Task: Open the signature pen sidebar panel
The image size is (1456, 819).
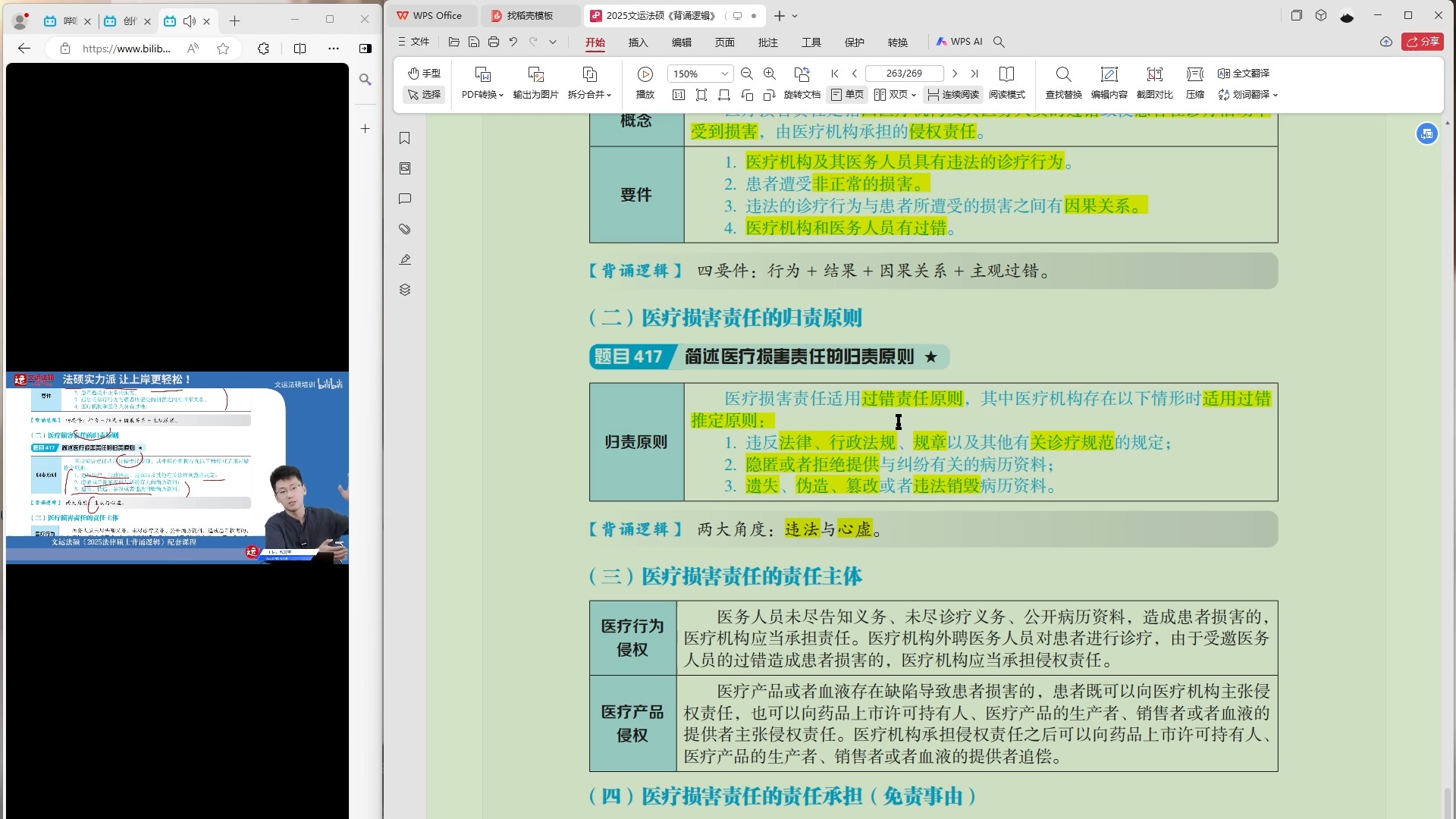Action: point(405,259)
